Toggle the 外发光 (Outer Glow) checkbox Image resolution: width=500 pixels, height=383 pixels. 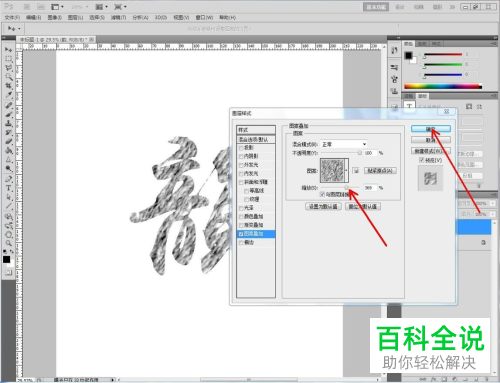241,165
